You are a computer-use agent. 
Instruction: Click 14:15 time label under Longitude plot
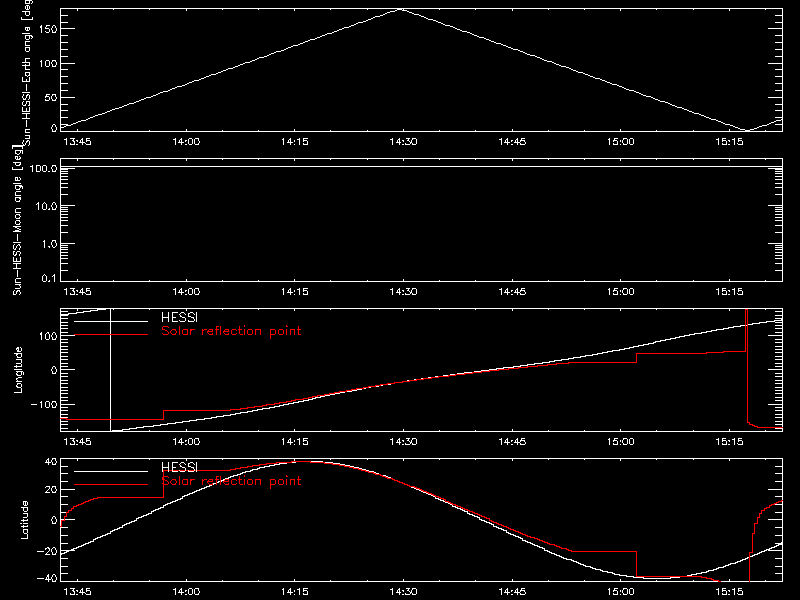tap(295, 441)
